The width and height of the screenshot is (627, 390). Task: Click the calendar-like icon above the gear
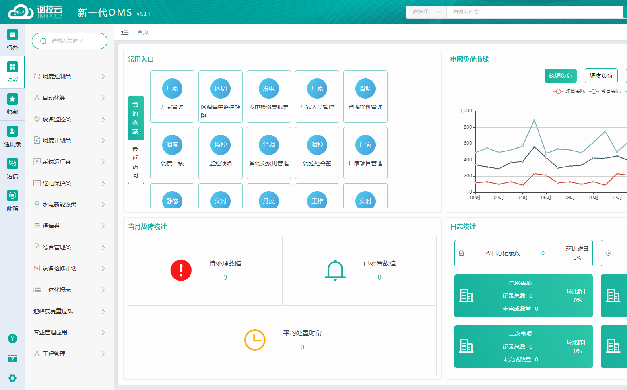pyautogui.click(x=12, y=358)
